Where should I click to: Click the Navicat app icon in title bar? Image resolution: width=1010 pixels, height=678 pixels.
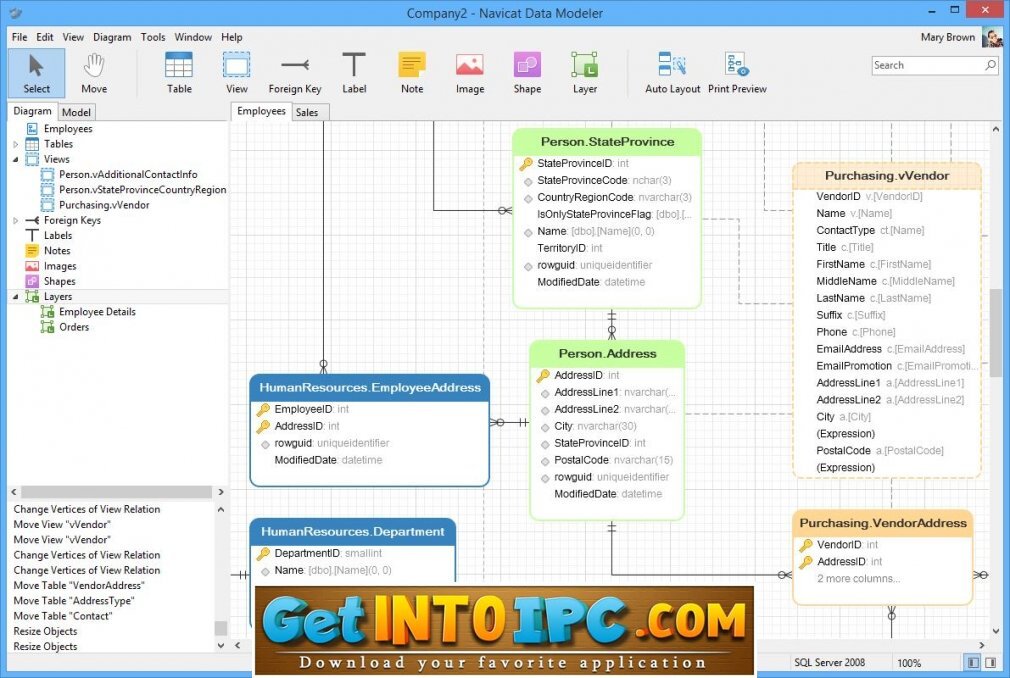[x=15, y=13]
